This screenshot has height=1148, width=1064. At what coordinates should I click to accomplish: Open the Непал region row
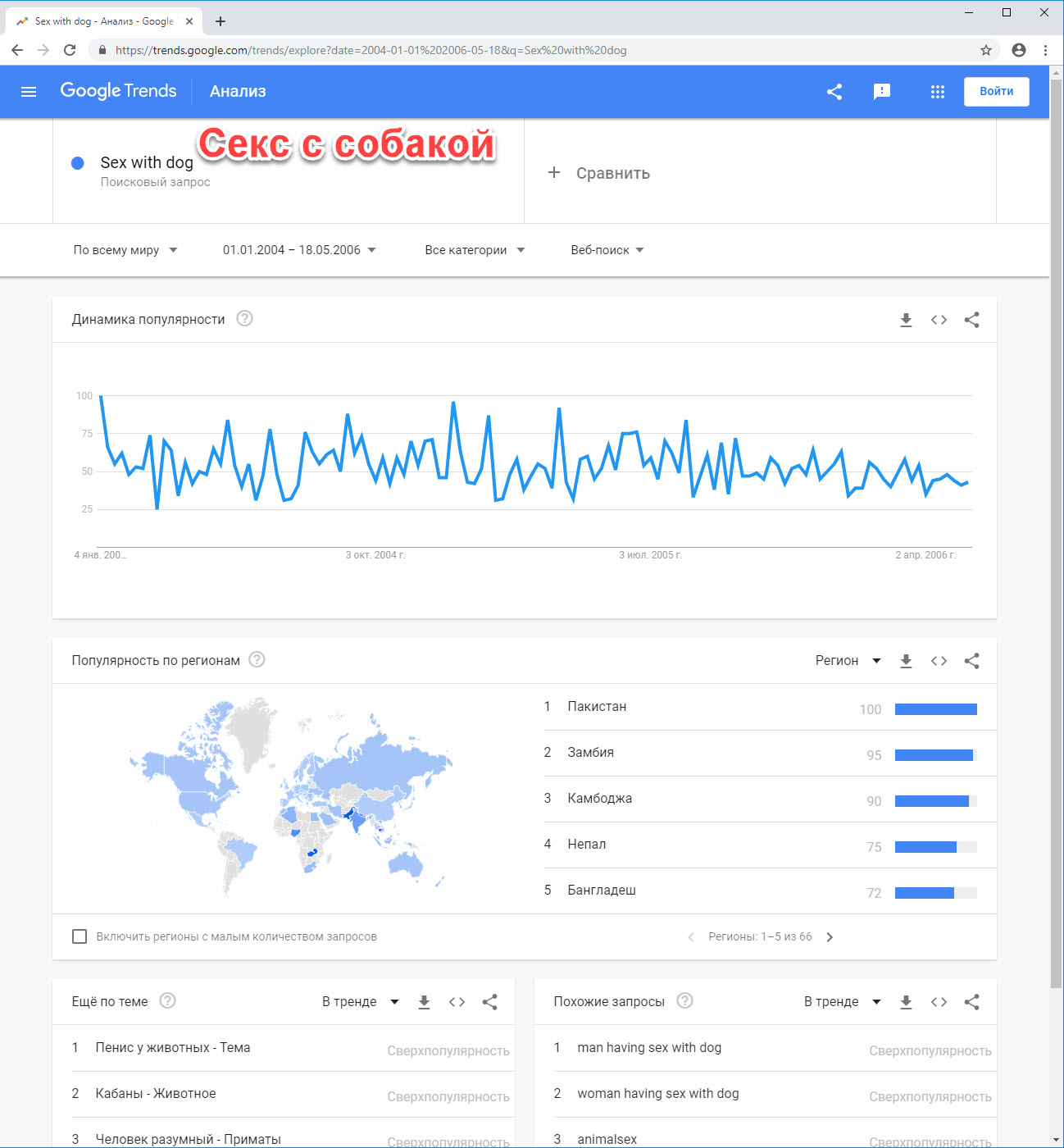click(771, 845)
